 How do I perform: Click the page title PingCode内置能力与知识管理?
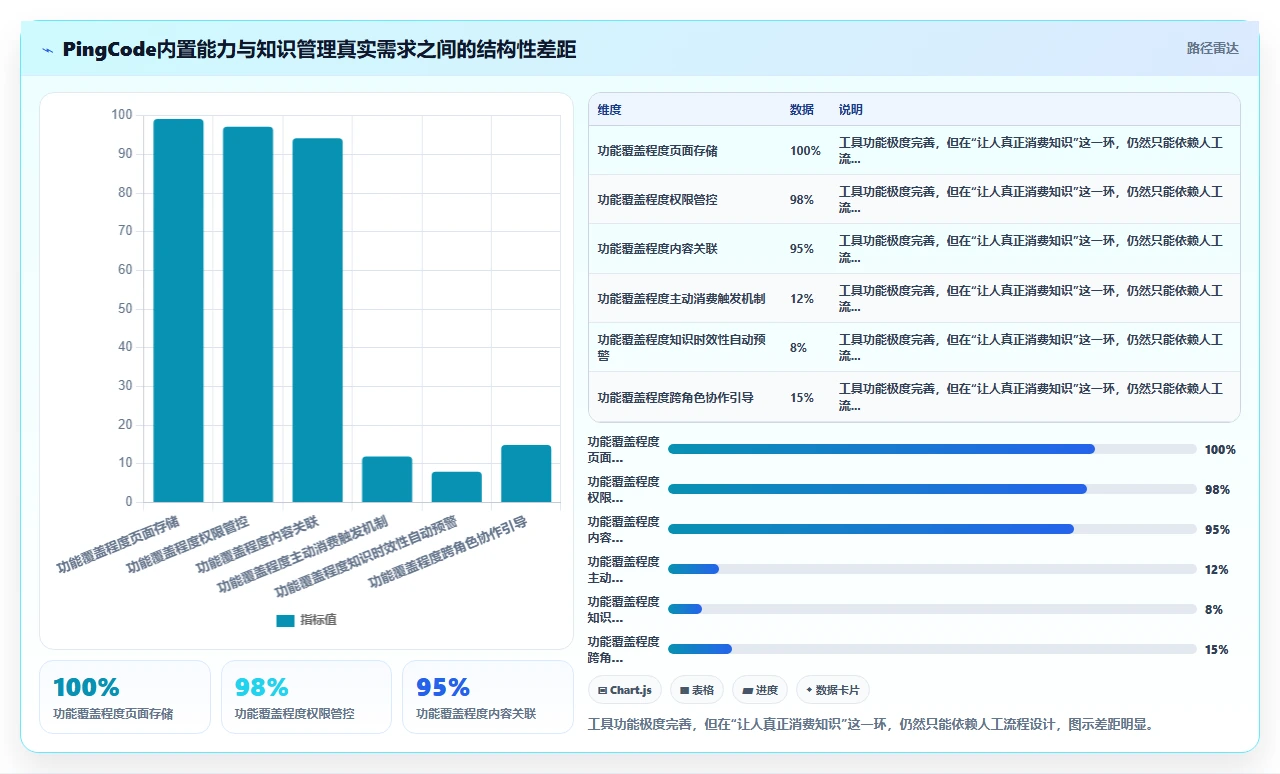[319, 49]
